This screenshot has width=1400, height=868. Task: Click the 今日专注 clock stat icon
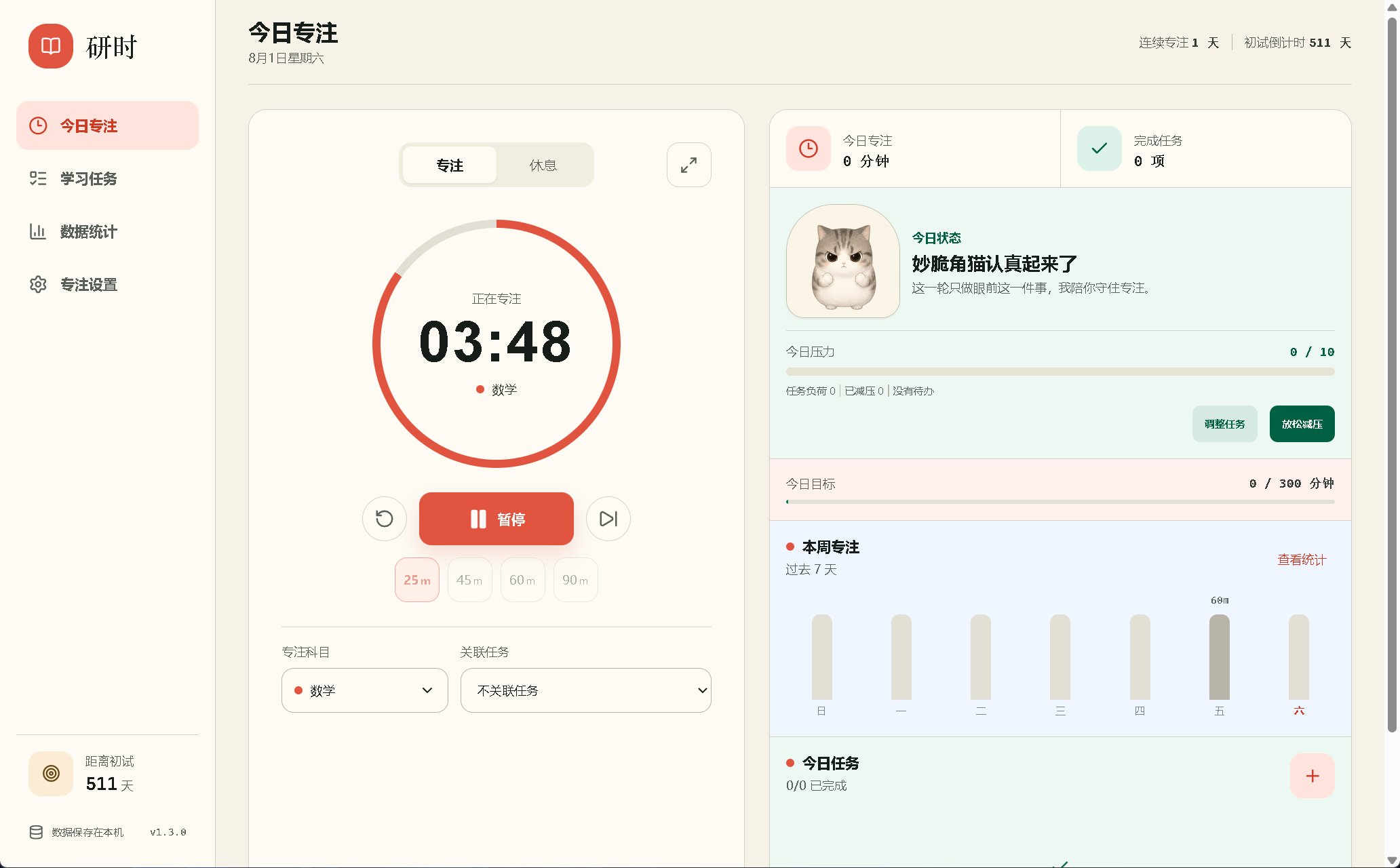(809, 149)
